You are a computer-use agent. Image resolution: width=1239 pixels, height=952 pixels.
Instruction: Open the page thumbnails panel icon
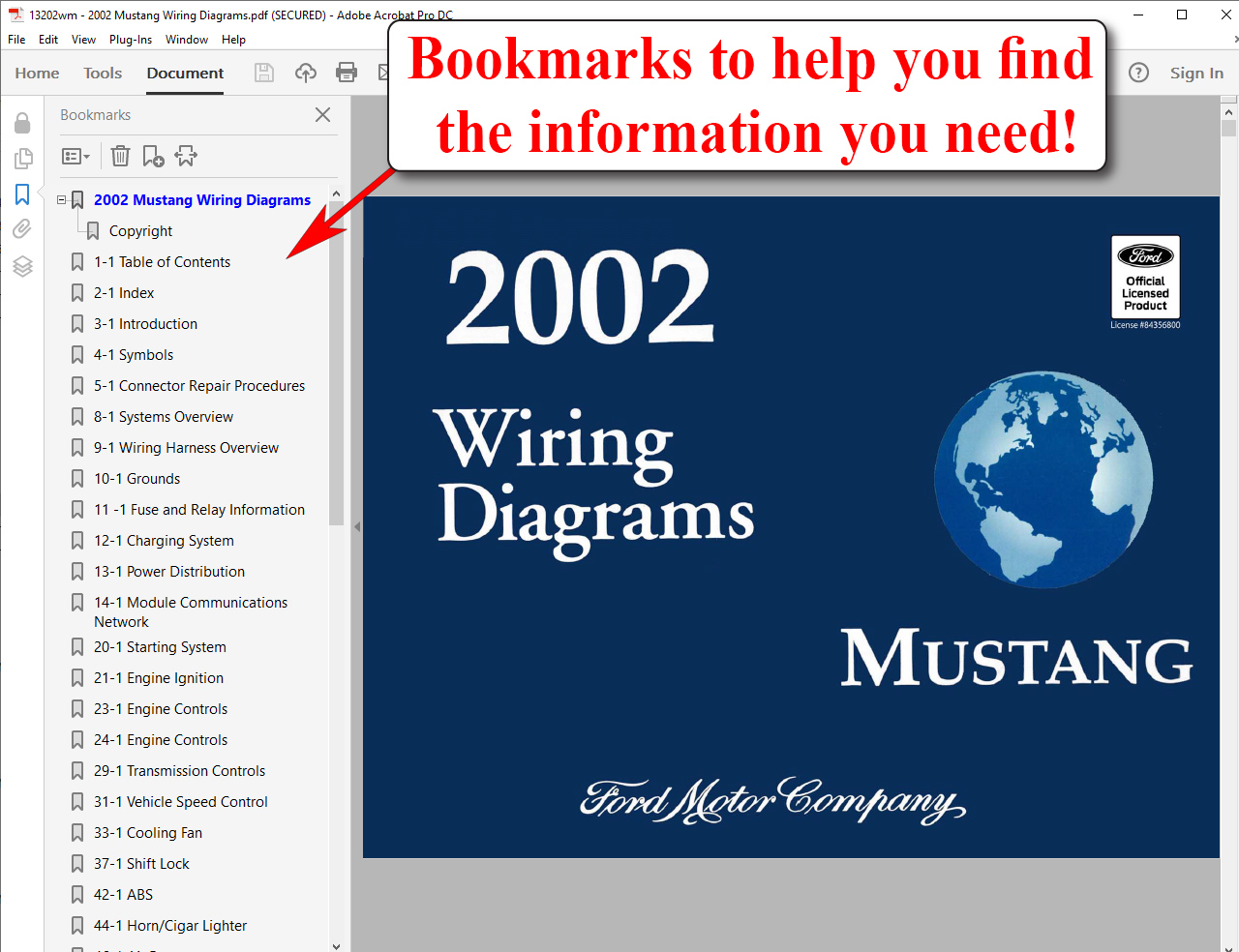point(23,158)
